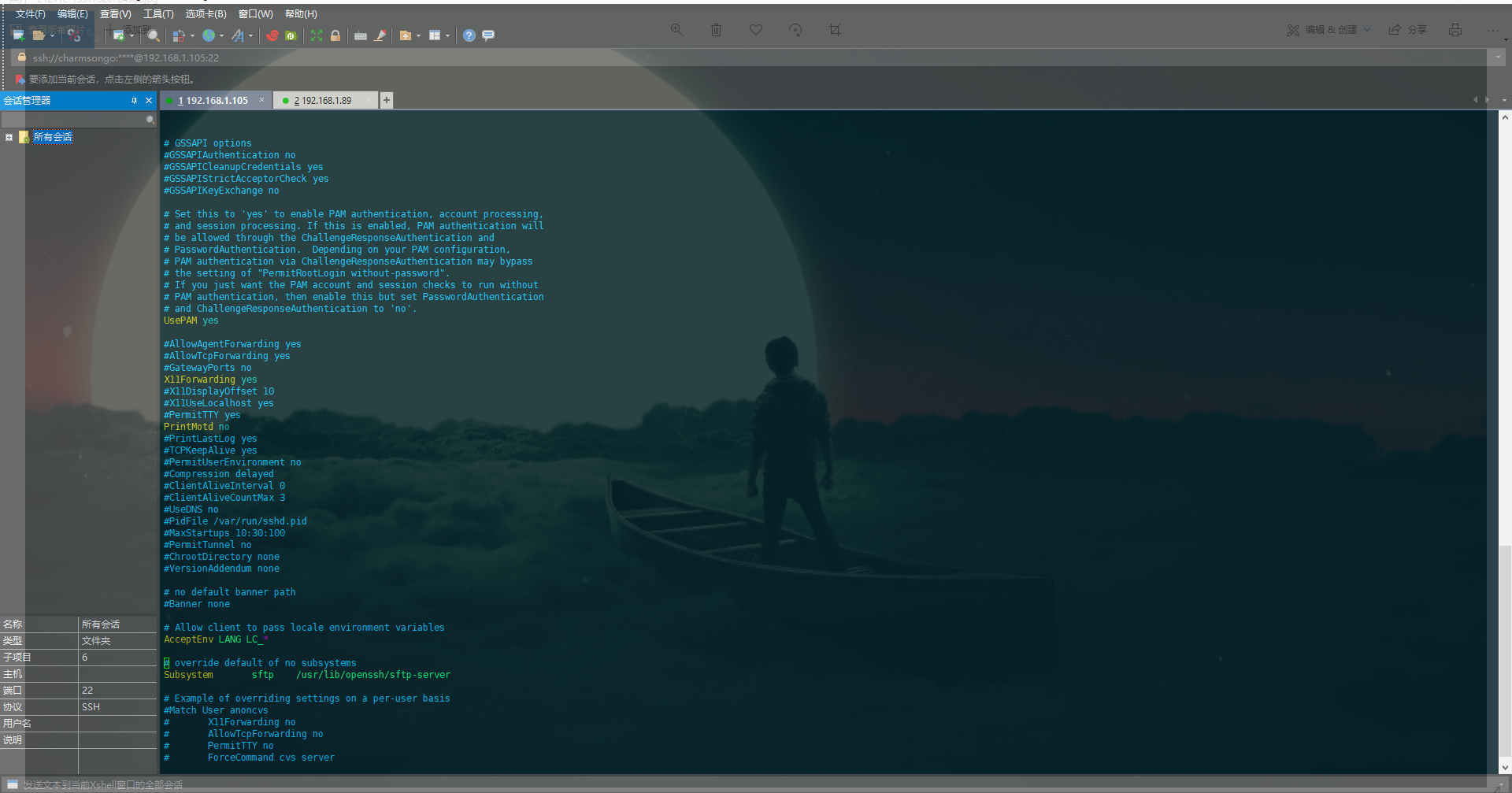Create a new session with the new session icon

tap(16, 35)
